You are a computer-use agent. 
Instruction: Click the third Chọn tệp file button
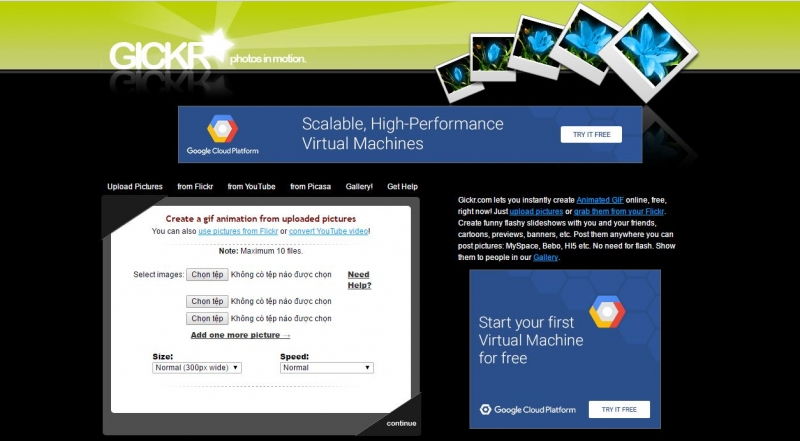(207, 318)
